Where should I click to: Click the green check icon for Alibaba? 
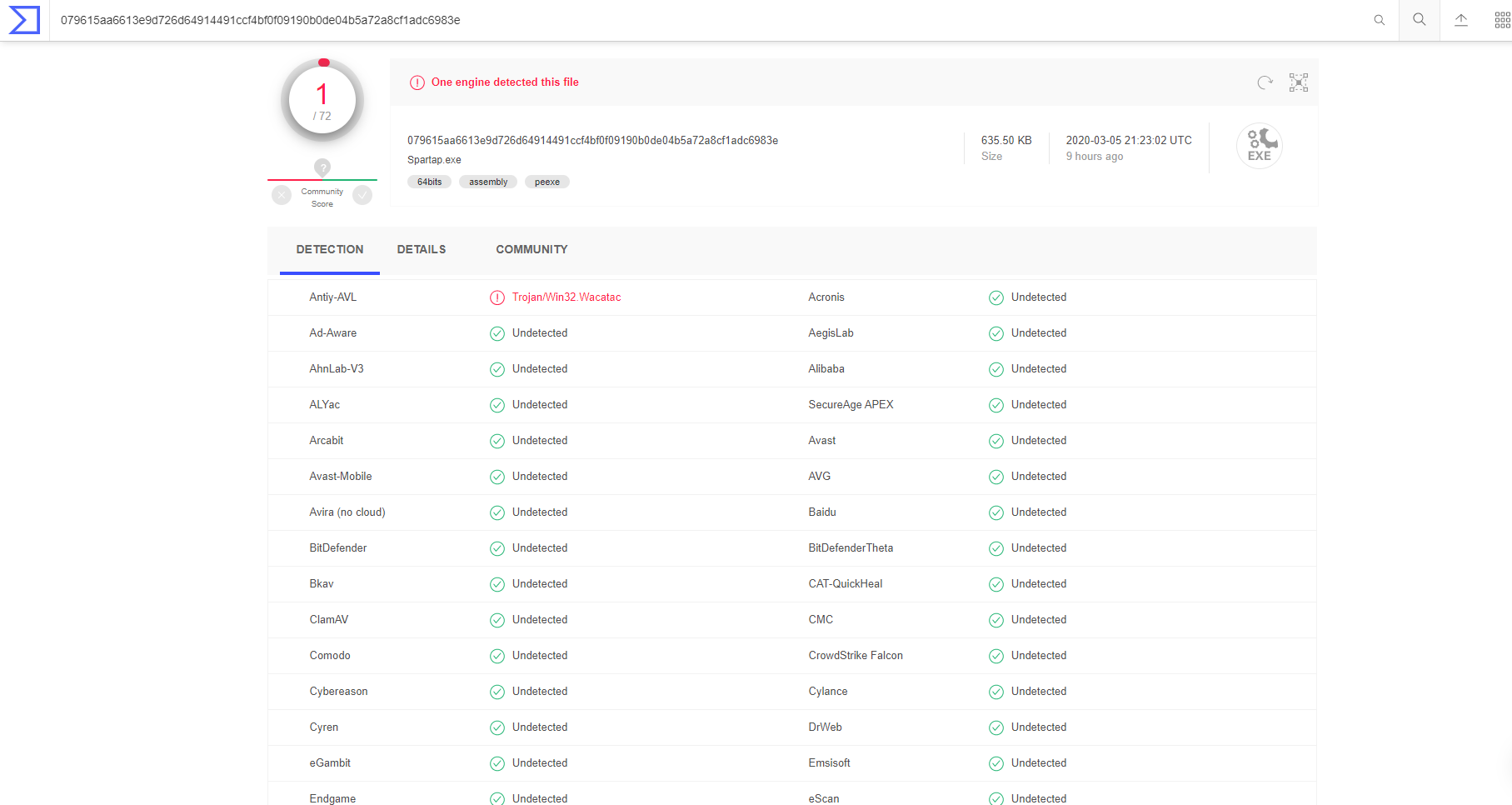pyautogui.click(x=996, y=369)
